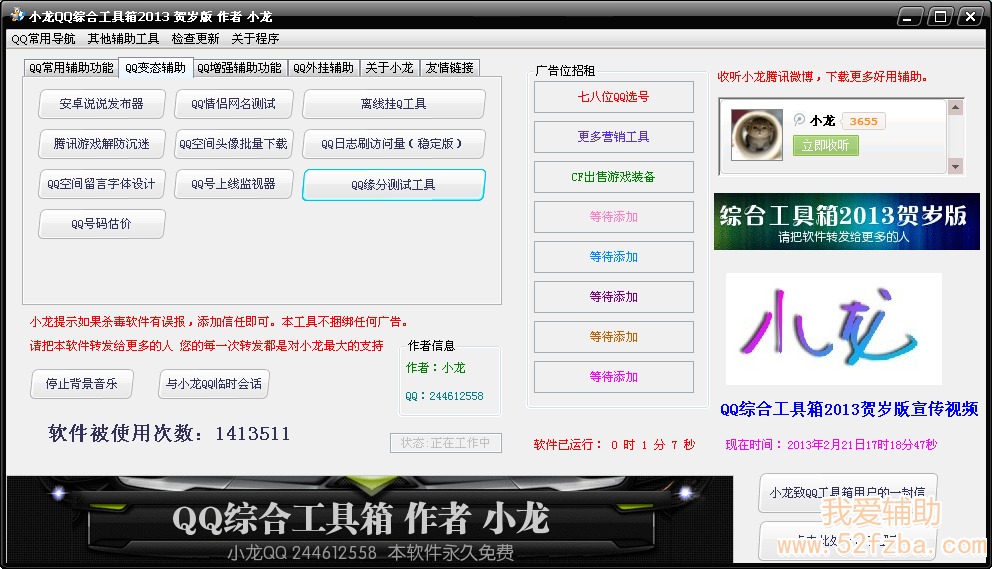The width and height of the screenshot is (992, 569).
Task: Minimize the toolbox window
Action: point(908,16)
